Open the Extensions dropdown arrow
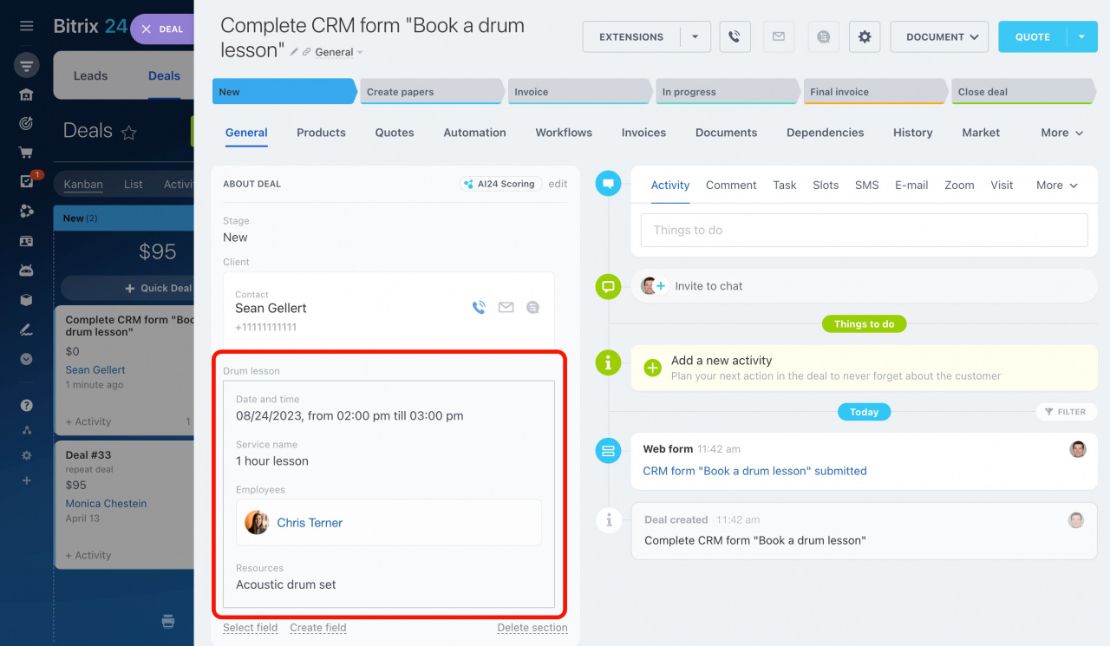Image resolution: width=1110 pixels, height=646 pixels. [x=695, y=37]
